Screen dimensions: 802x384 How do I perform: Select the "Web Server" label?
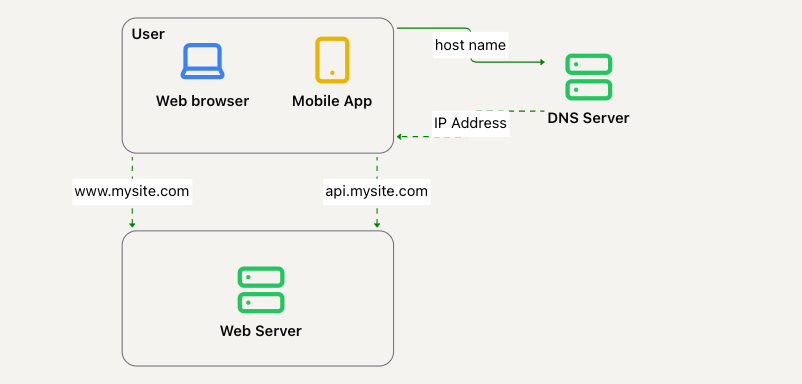(x=261, y=331)
